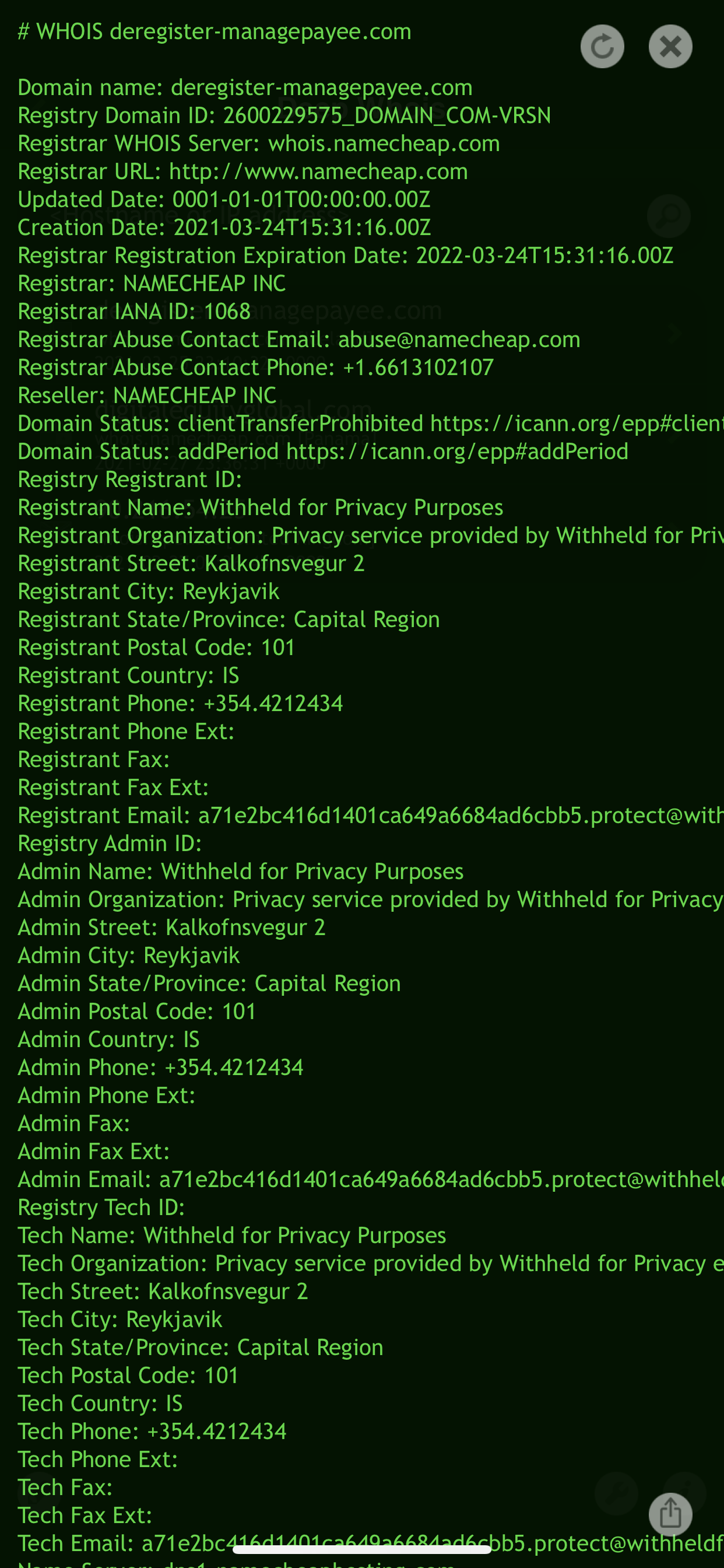Tap the Registrant Phone +354.4212434 number
Screen dimensions: 724x1568
point(273,703)
